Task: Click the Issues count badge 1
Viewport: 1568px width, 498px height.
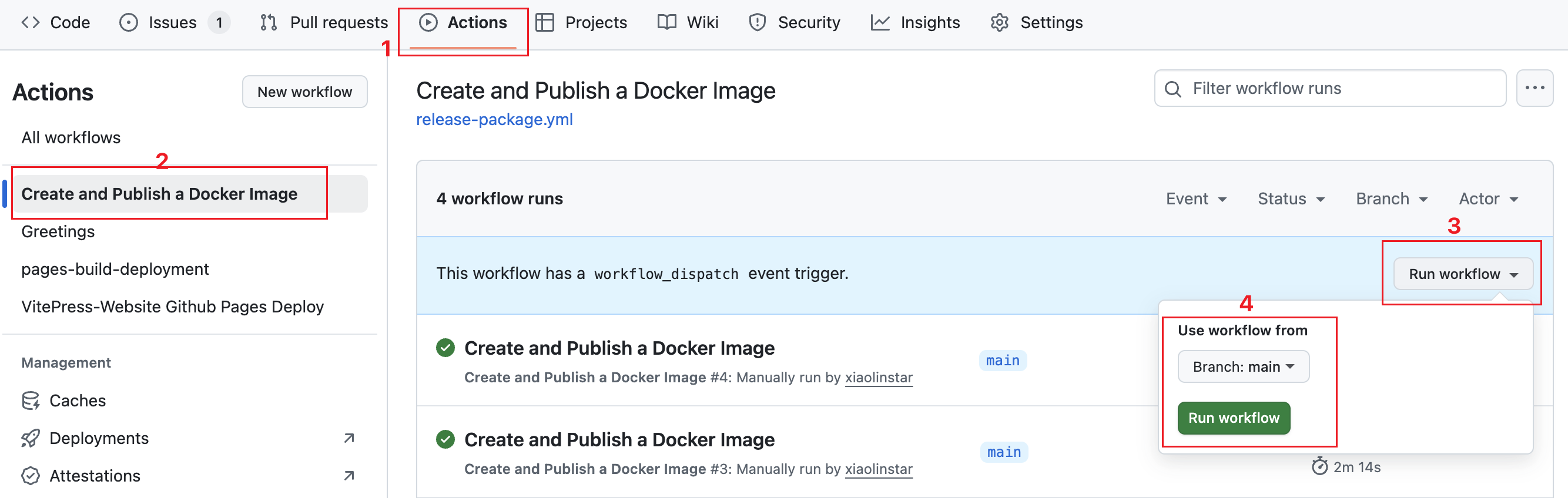Action: [x=219, y=22]
